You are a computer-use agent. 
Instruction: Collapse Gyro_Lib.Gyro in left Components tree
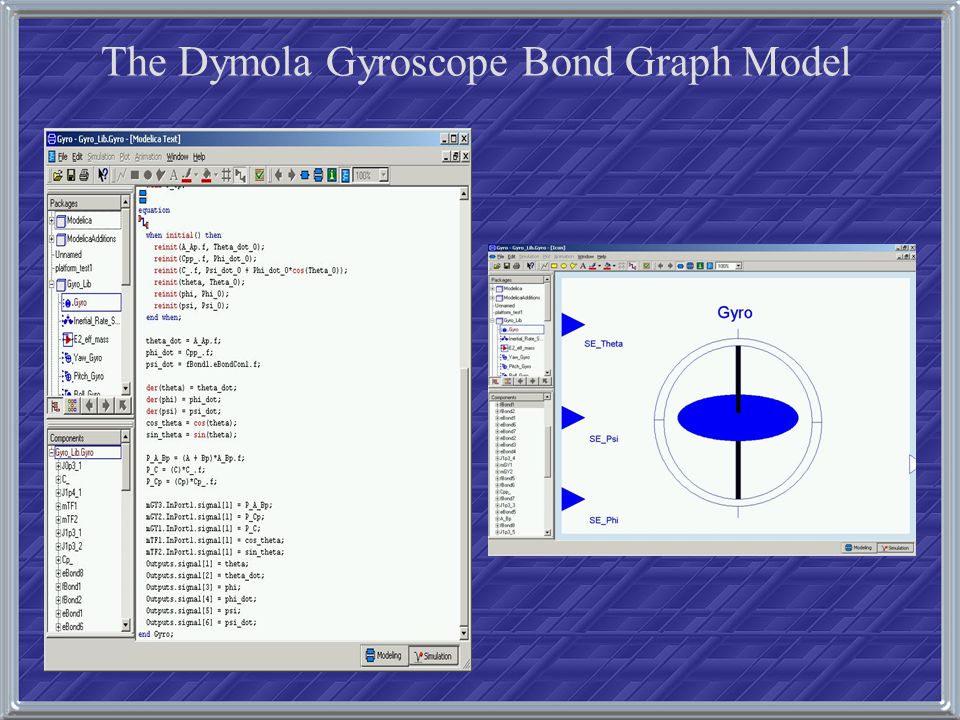tap(51, 452)
